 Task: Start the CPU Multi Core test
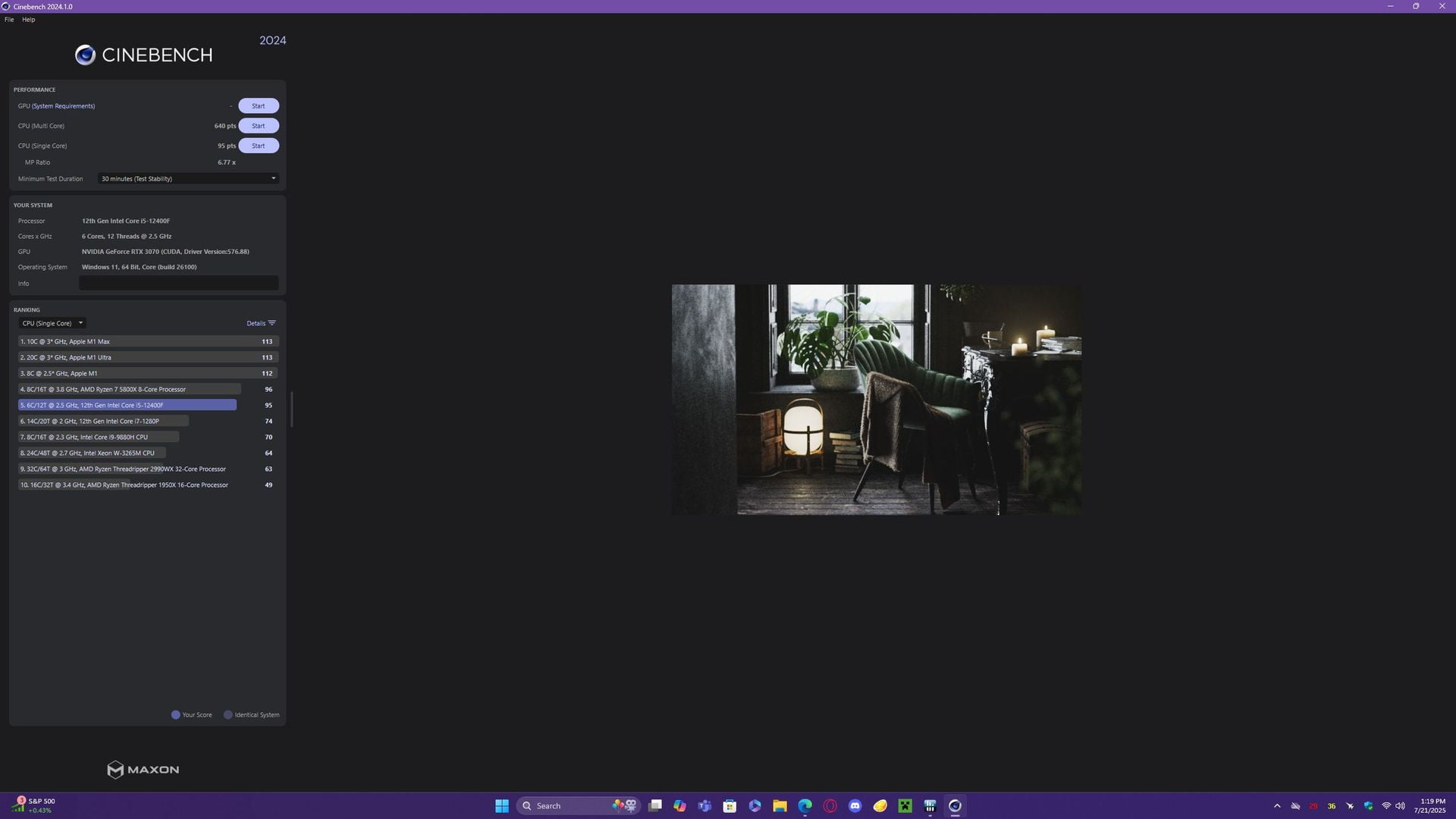coord(259,126)
